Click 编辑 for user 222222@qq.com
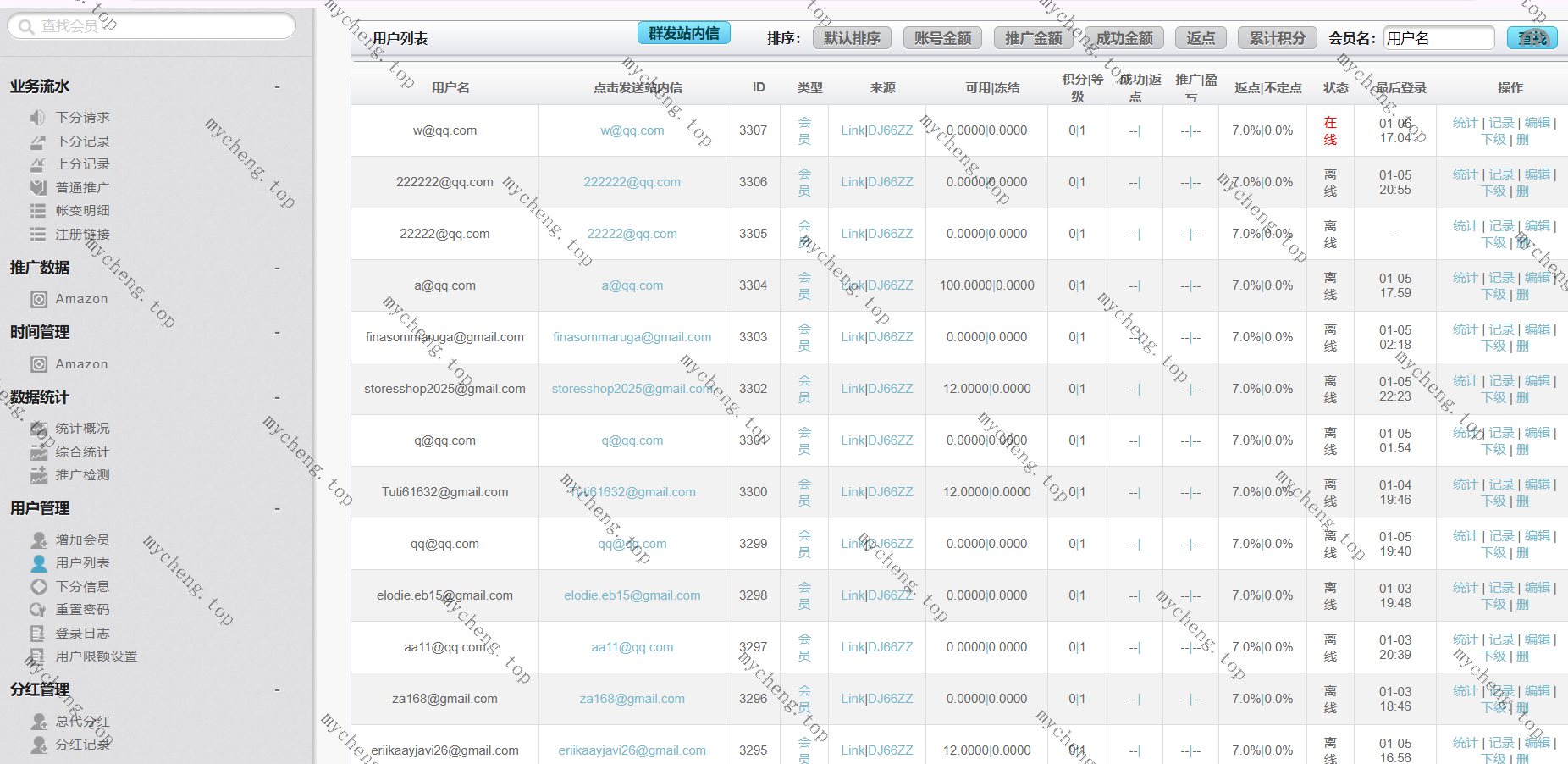This screenshot has width=1568, height=764. [x=1537, y=174]
